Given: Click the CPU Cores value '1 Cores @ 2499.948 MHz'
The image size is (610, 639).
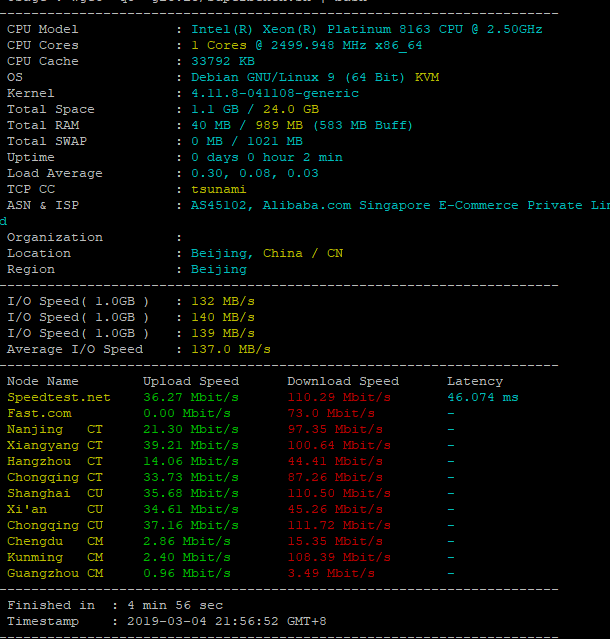Looking at the screenshot, I should [279, 45].
